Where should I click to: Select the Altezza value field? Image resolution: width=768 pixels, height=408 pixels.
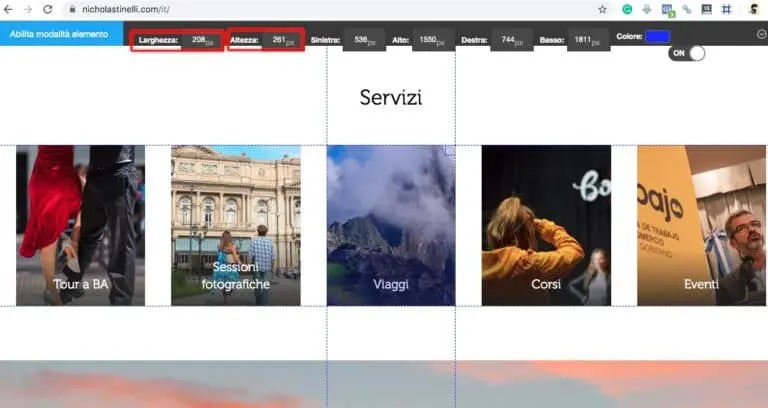pos(283,40)
